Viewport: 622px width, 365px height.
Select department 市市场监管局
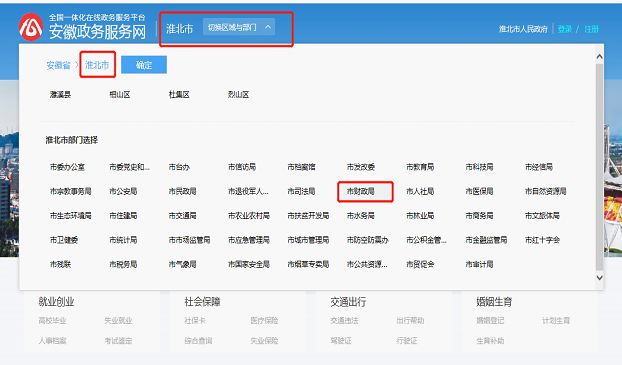189,240
